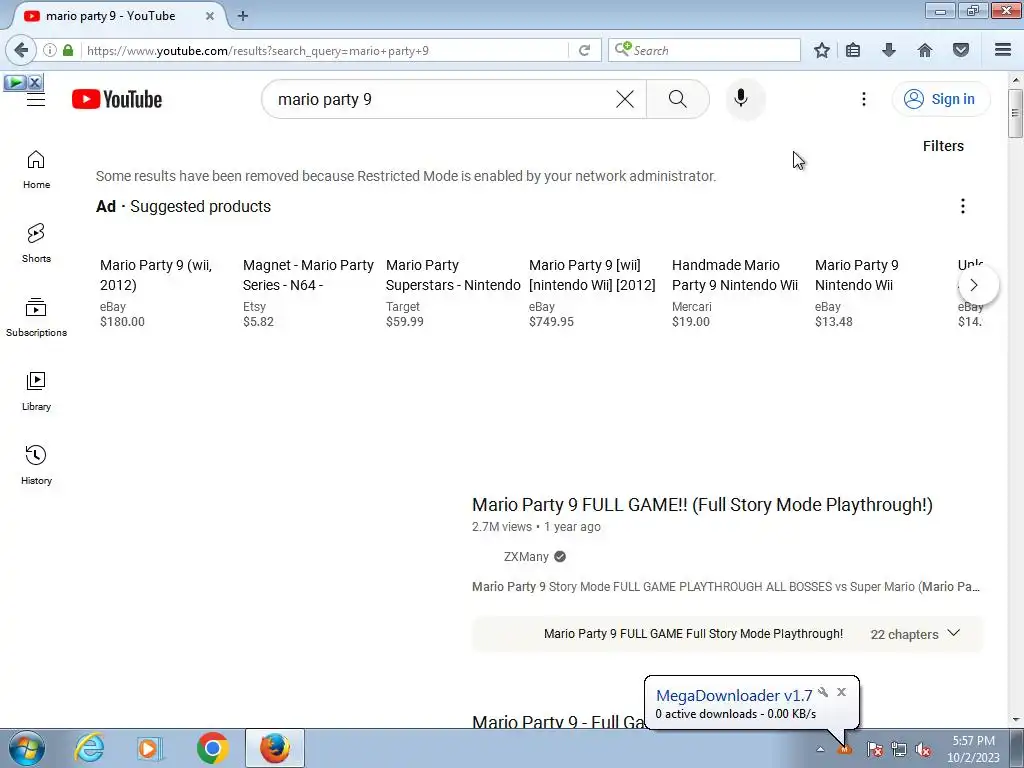Click the green padlock security icon
Image resolution: width=1024 pixels, height=768 pixels.
coord(68,50)
